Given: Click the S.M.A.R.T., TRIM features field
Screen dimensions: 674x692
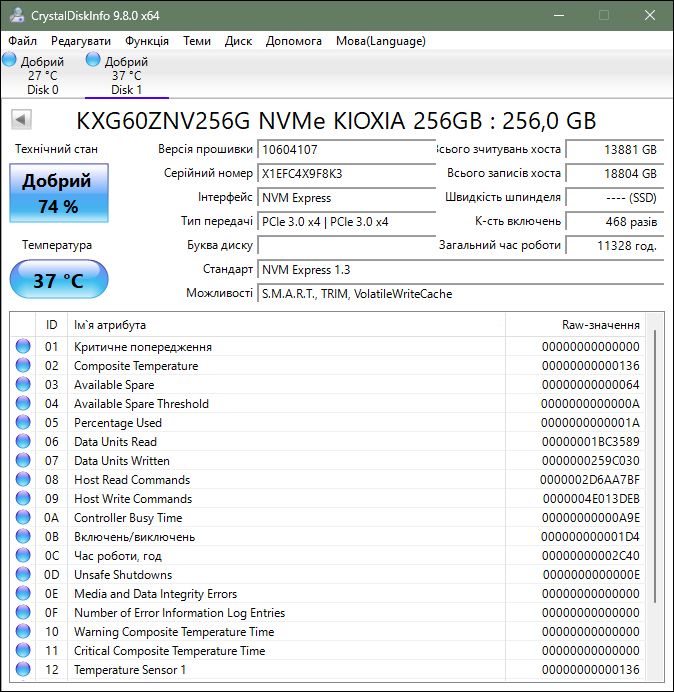Looking at the screenshot, I should point(460,293).
